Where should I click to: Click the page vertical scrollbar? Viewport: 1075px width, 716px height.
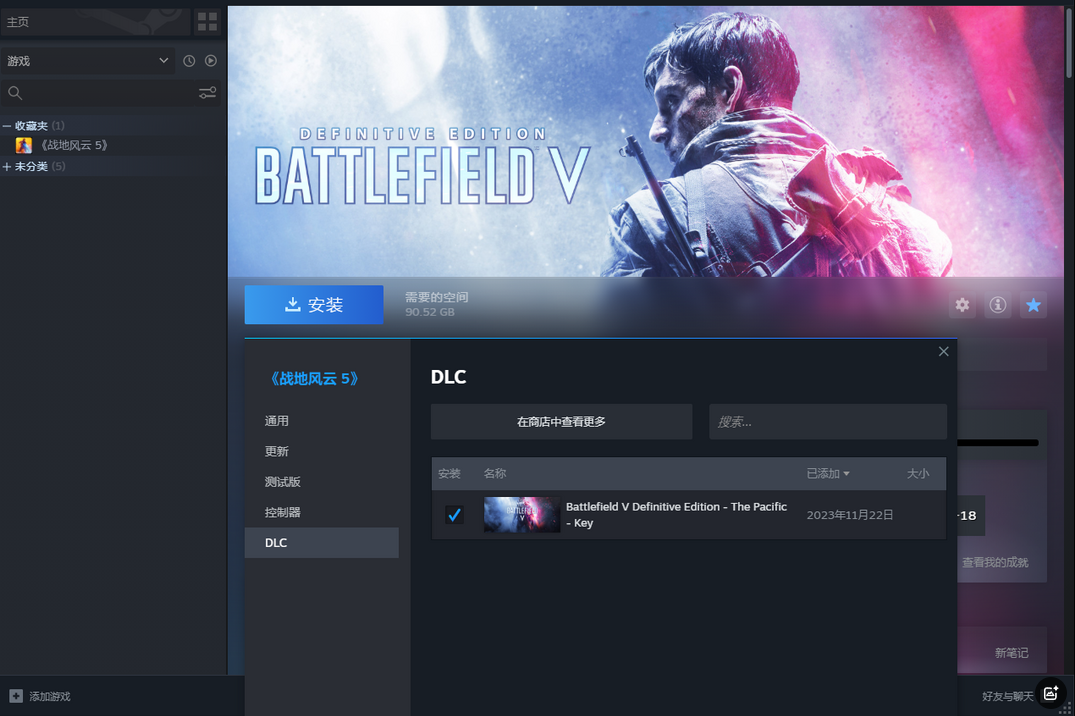pos(1070,41)
